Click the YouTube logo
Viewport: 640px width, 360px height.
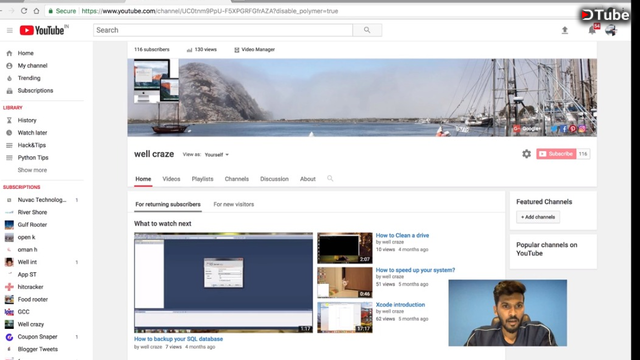coord(44,30)
